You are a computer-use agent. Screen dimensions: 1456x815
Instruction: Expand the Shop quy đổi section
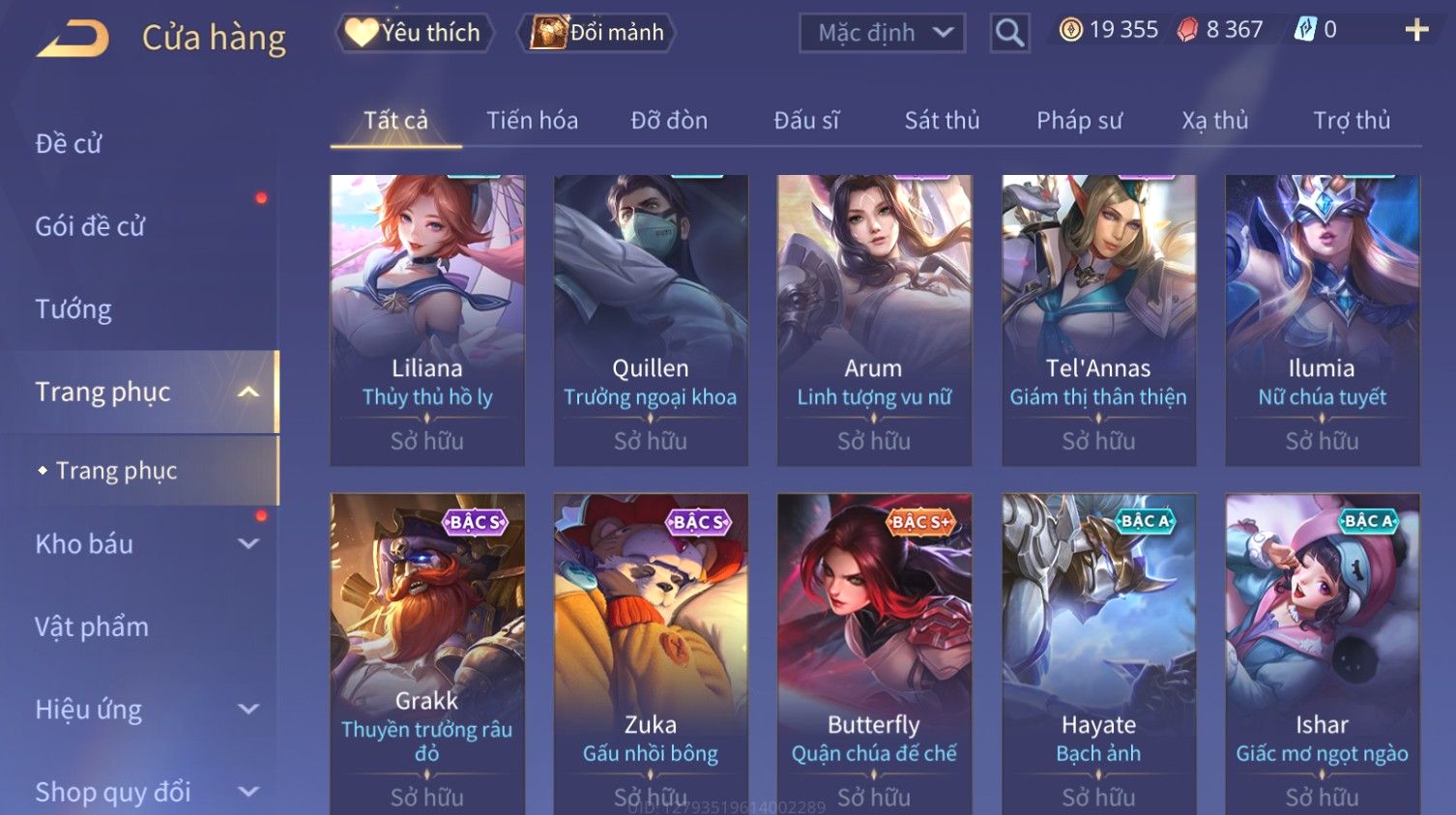click(248, 792)
